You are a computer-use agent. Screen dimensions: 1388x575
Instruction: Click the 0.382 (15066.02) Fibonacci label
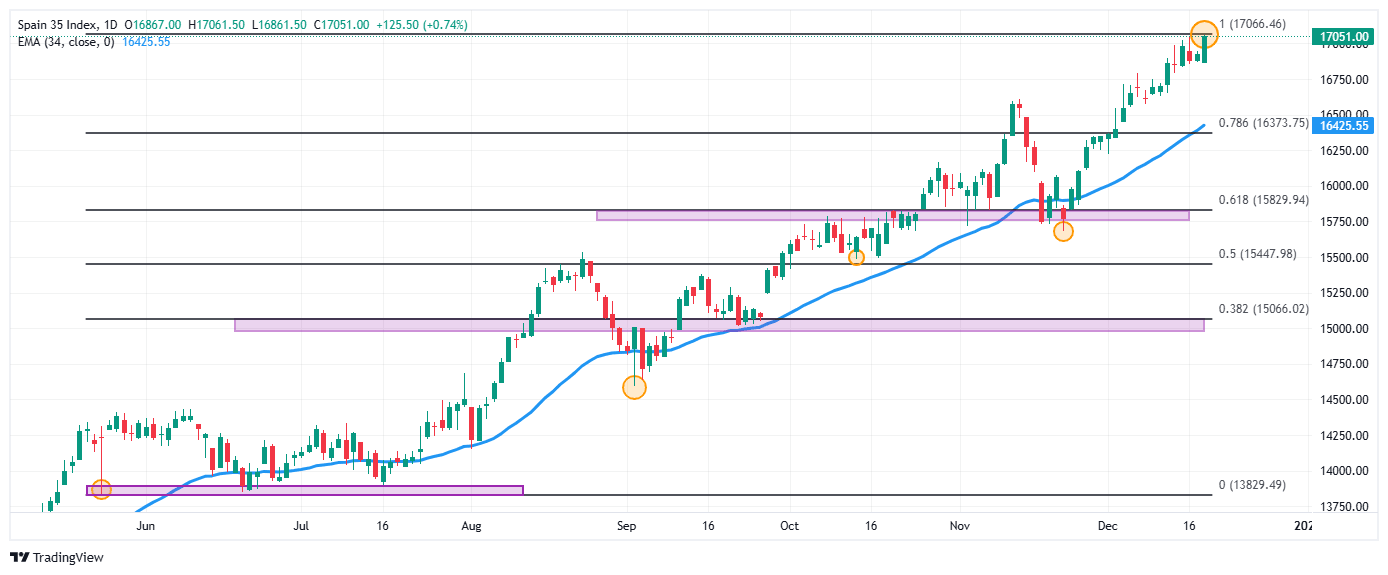point(1263,309)
